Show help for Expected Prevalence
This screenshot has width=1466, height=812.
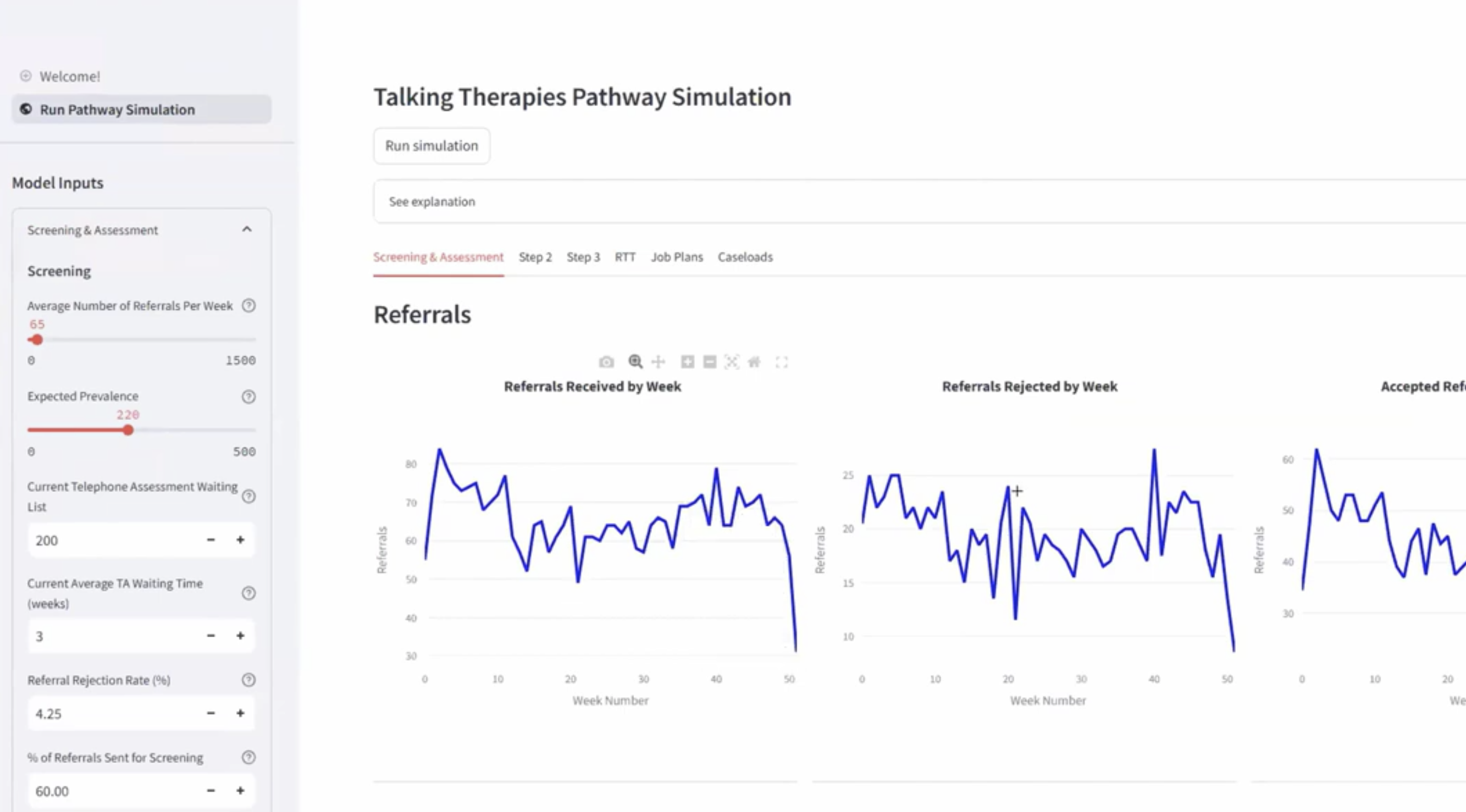[249, 397]
